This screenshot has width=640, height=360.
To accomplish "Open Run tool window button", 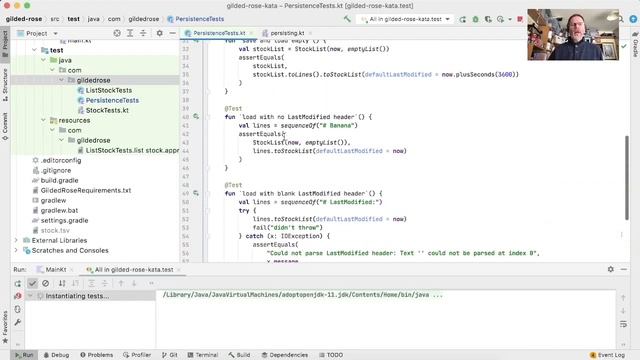I will [24, 355].
